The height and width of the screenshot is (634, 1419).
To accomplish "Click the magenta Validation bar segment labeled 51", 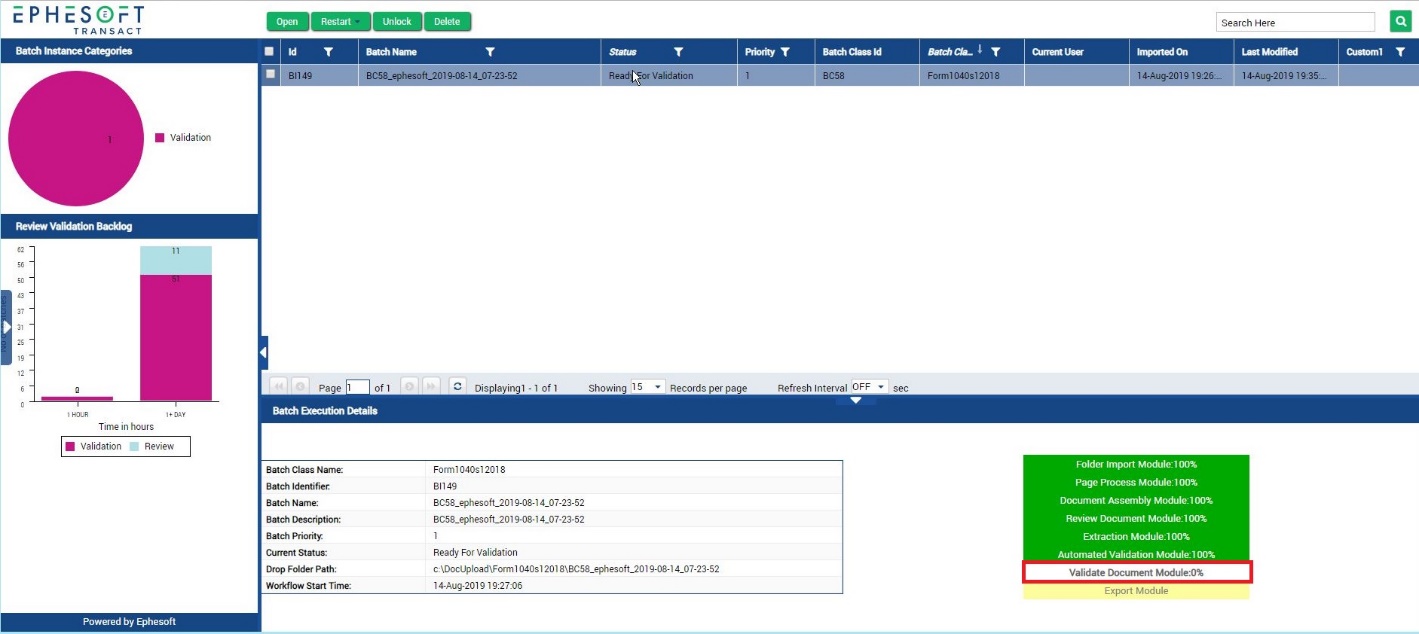I will (176, 338).
